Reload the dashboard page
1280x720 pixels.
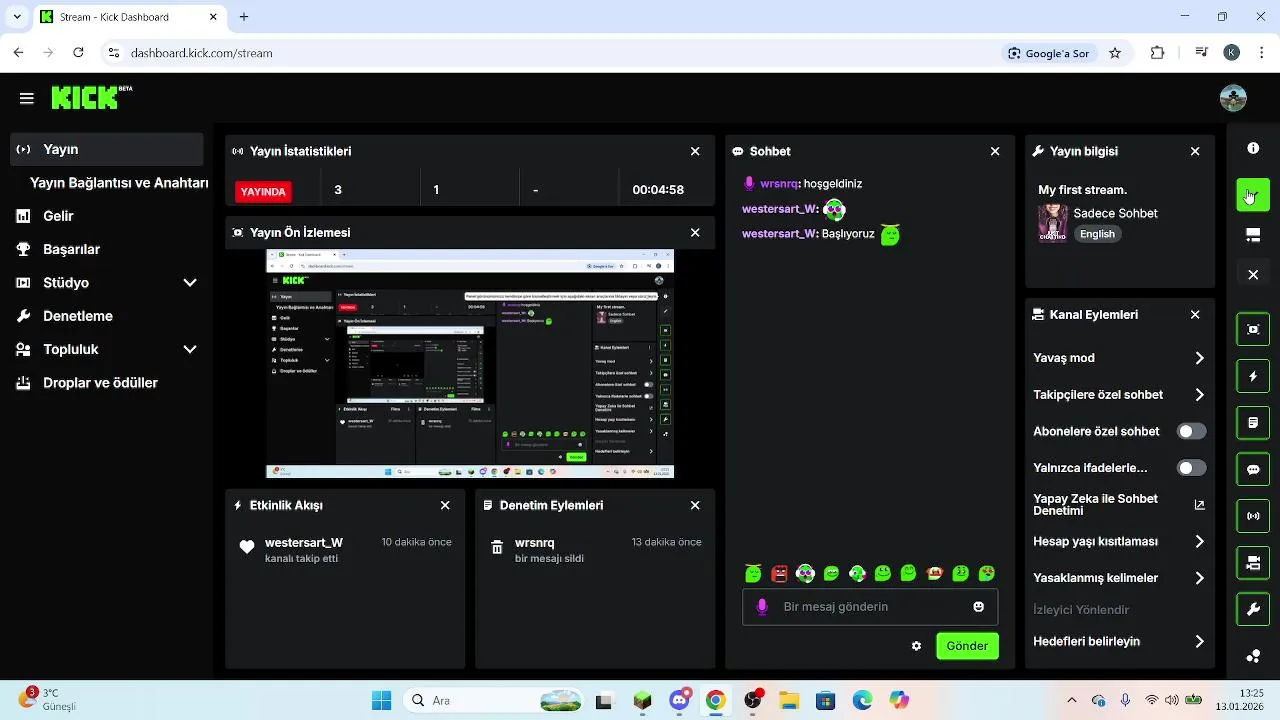point(79,53)
